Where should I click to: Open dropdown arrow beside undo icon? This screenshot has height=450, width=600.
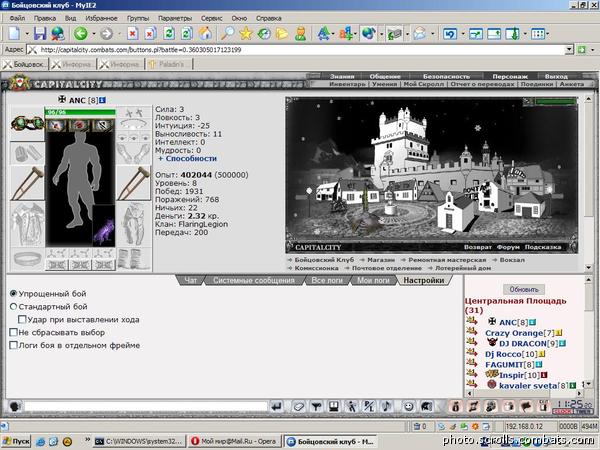tap(463, 34)
